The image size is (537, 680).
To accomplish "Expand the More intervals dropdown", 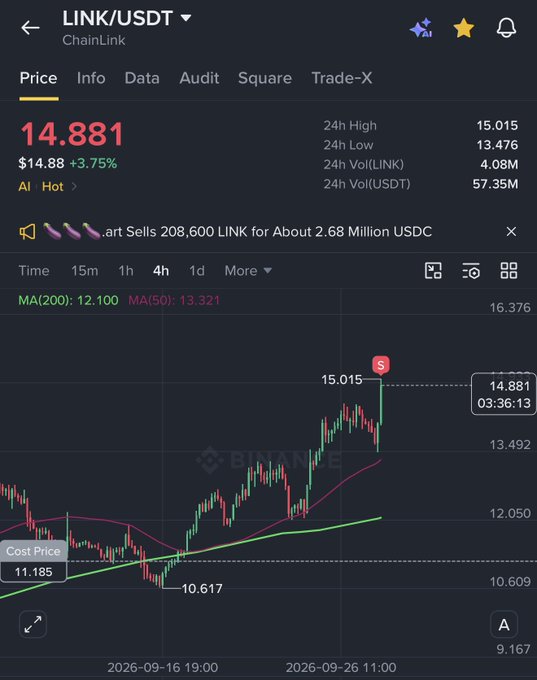I will (248, 271).
